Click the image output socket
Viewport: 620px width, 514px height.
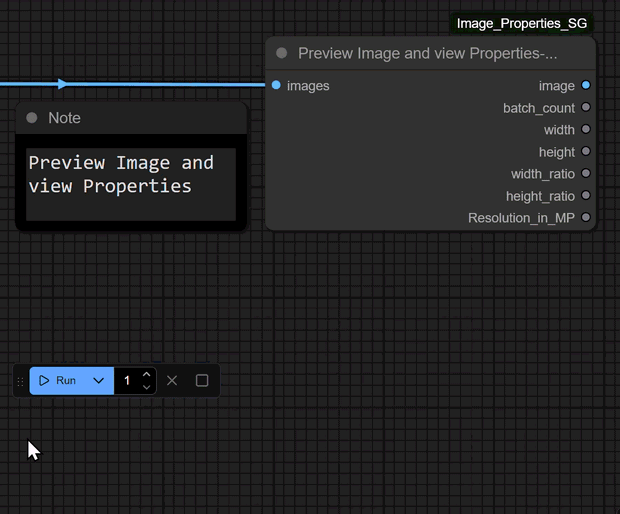[586, 86]
